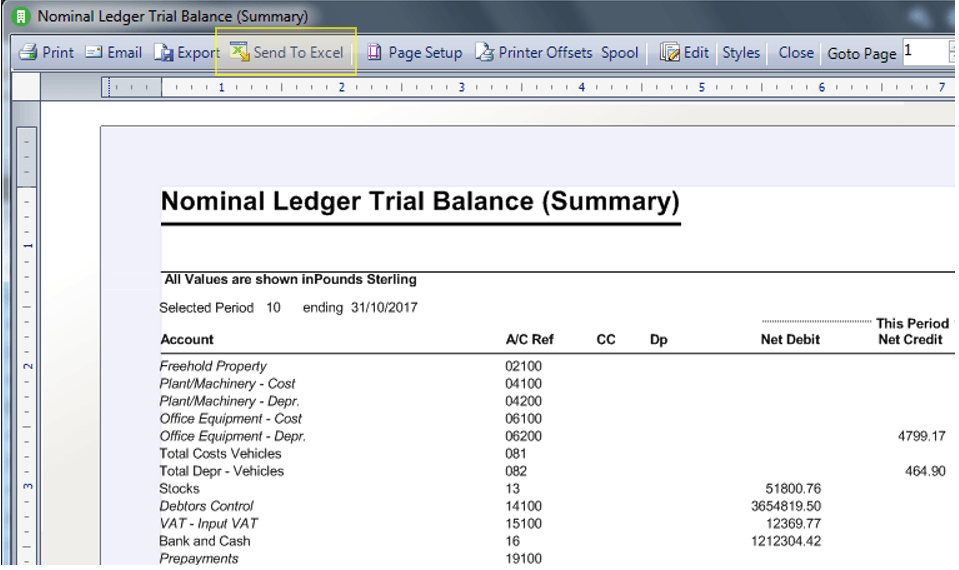The image size is (959, 570).
Task: Click the Net Debit column header
Action: click(x=790, y=339)
